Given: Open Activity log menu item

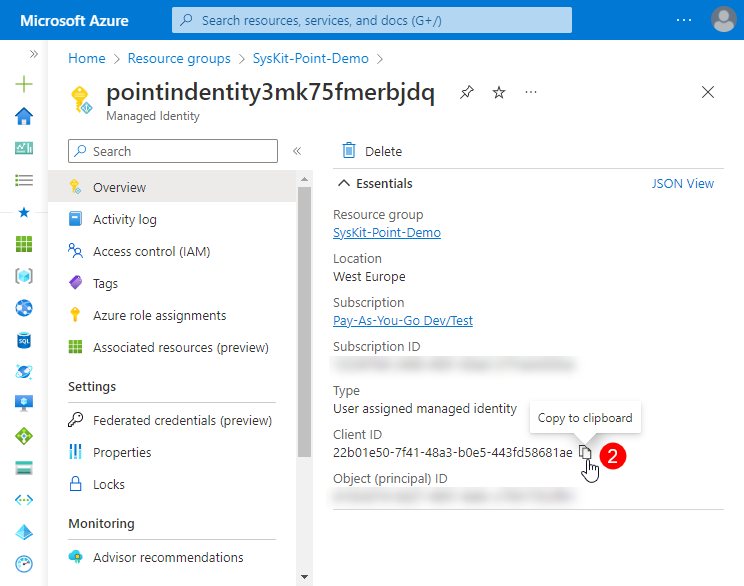Looking at the screenshot, I should (172, 219).
